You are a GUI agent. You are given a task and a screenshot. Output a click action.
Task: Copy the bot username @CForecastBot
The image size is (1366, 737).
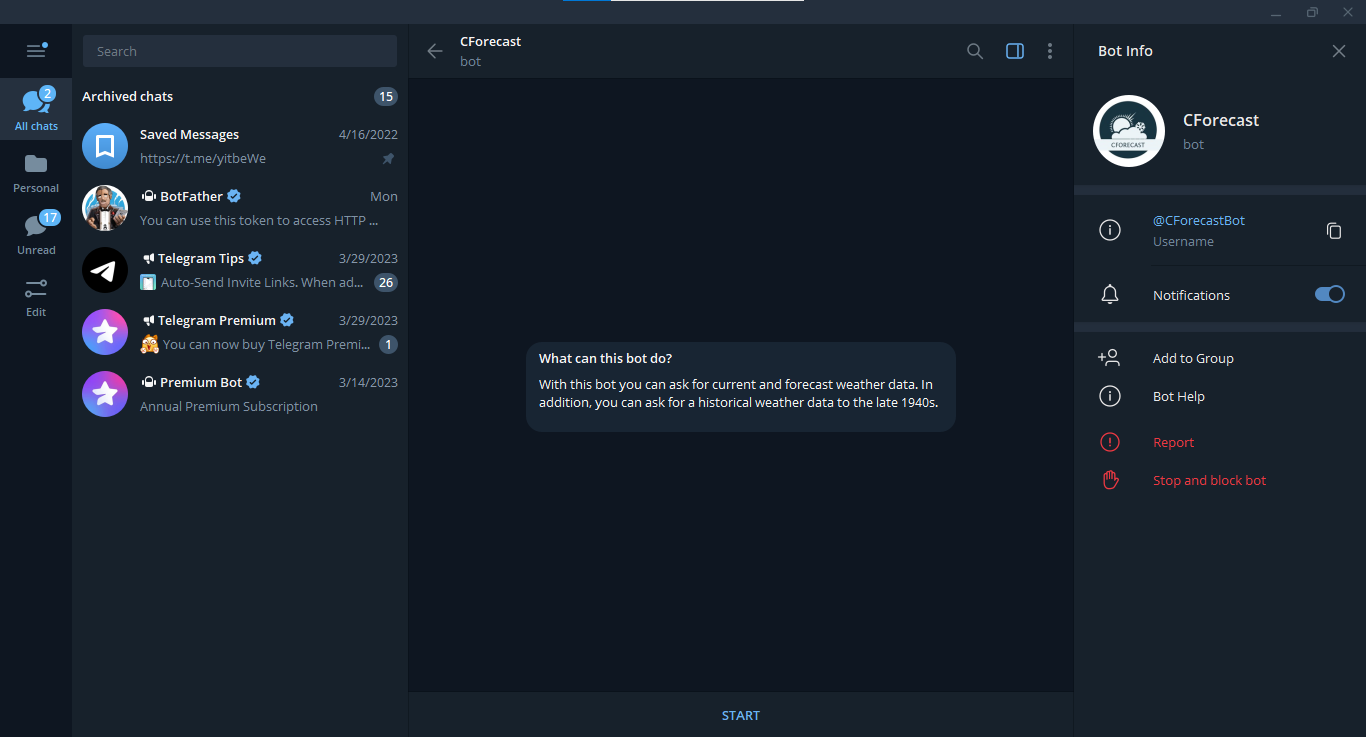[x=1334, y=230]
